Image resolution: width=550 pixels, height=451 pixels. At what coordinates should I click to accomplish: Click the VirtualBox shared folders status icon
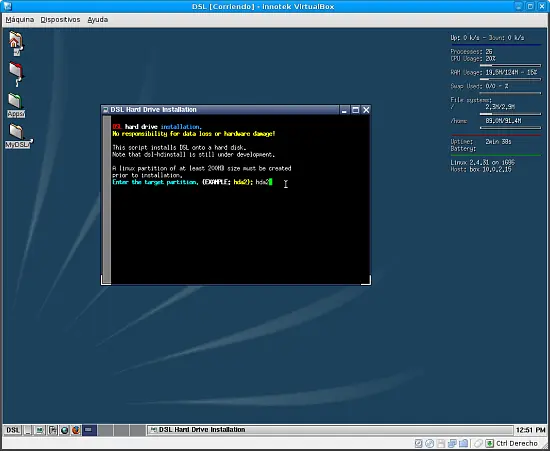(463, 443)
